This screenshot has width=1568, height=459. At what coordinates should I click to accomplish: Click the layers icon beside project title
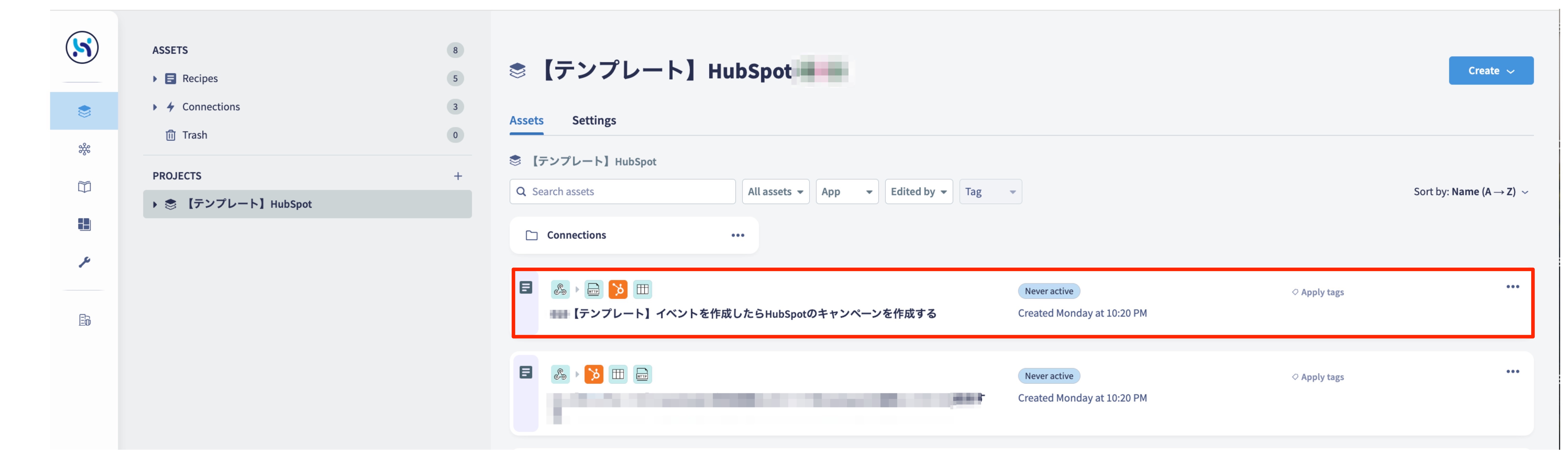(517, 71)
